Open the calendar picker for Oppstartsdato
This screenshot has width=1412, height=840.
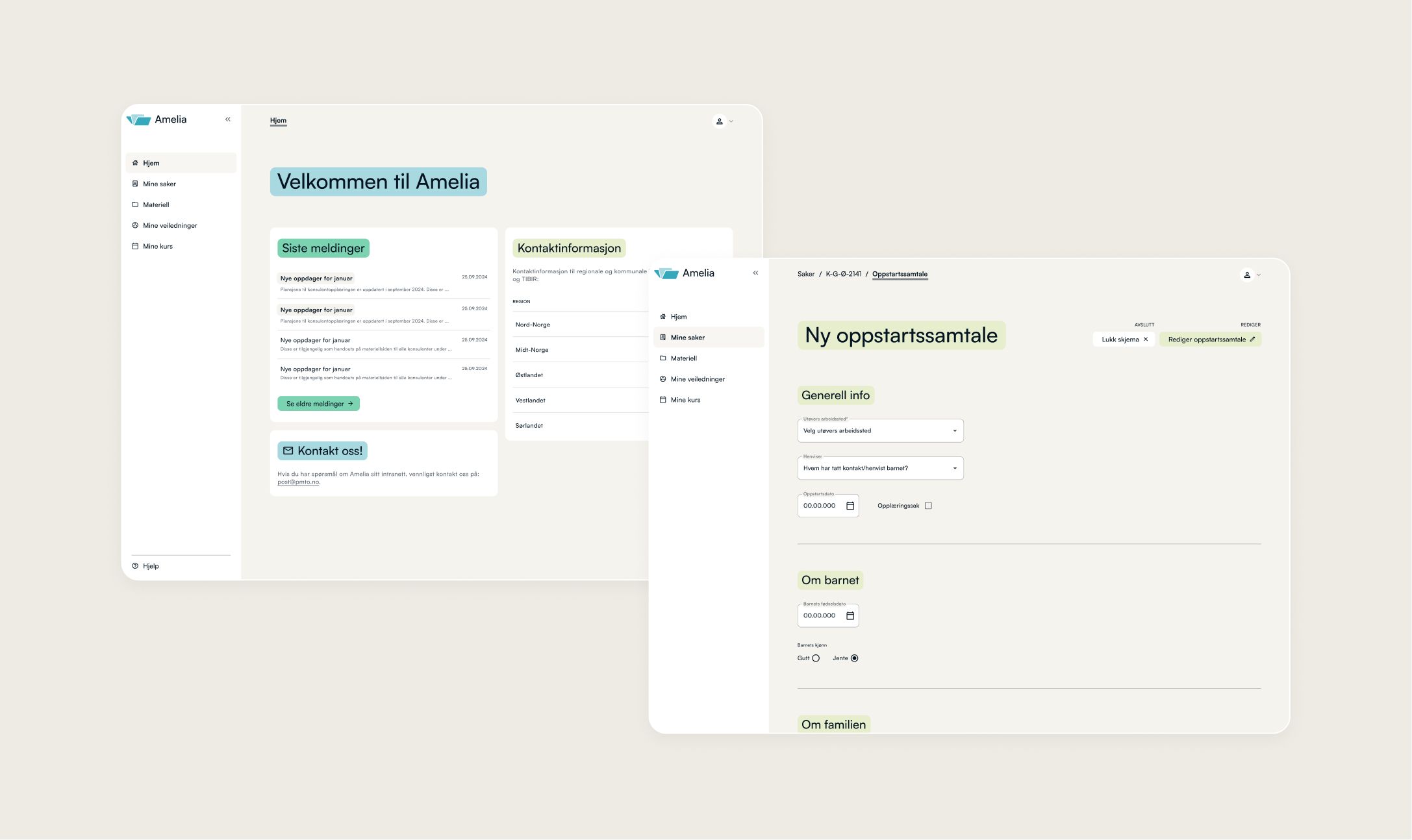point(850,506)
